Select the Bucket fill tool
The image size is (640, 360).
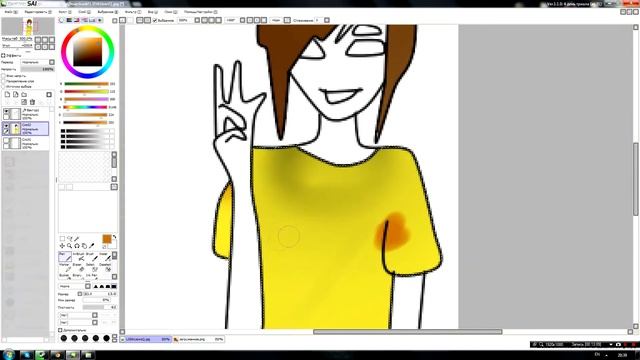pyautogui.click(x=66, y=276)
